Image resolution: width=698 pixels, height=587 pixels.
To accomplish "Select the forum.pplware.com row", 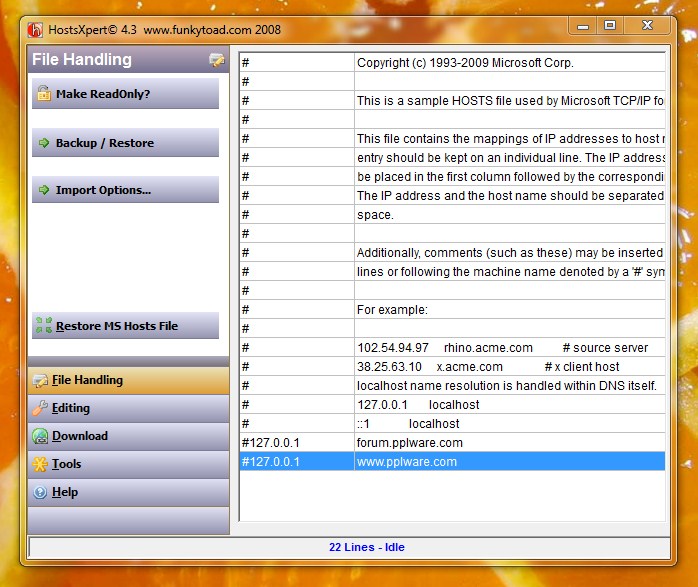I will (x=452, y=442).
